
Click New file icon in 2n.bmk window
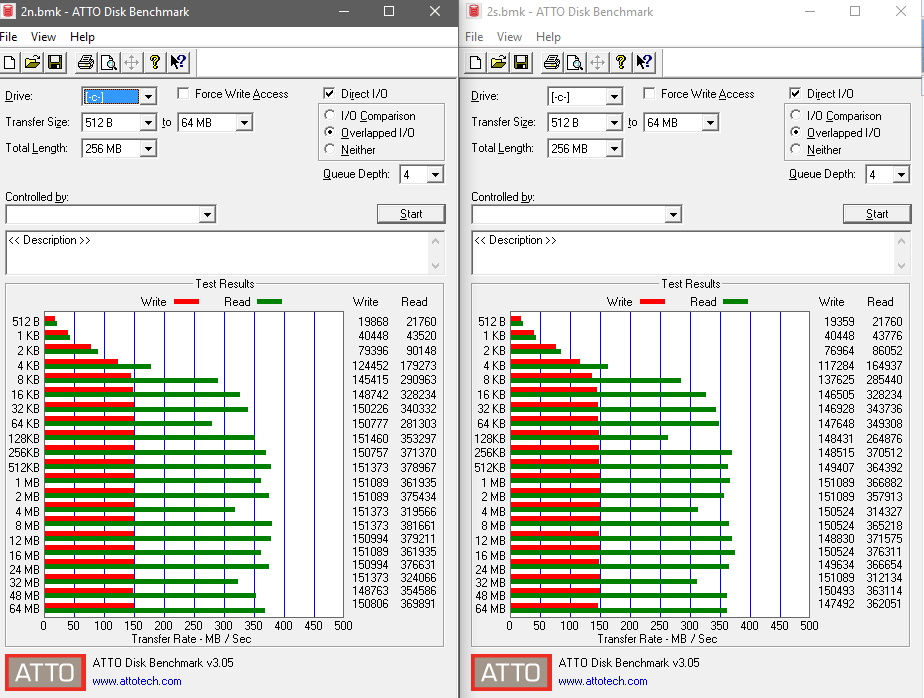9,62
